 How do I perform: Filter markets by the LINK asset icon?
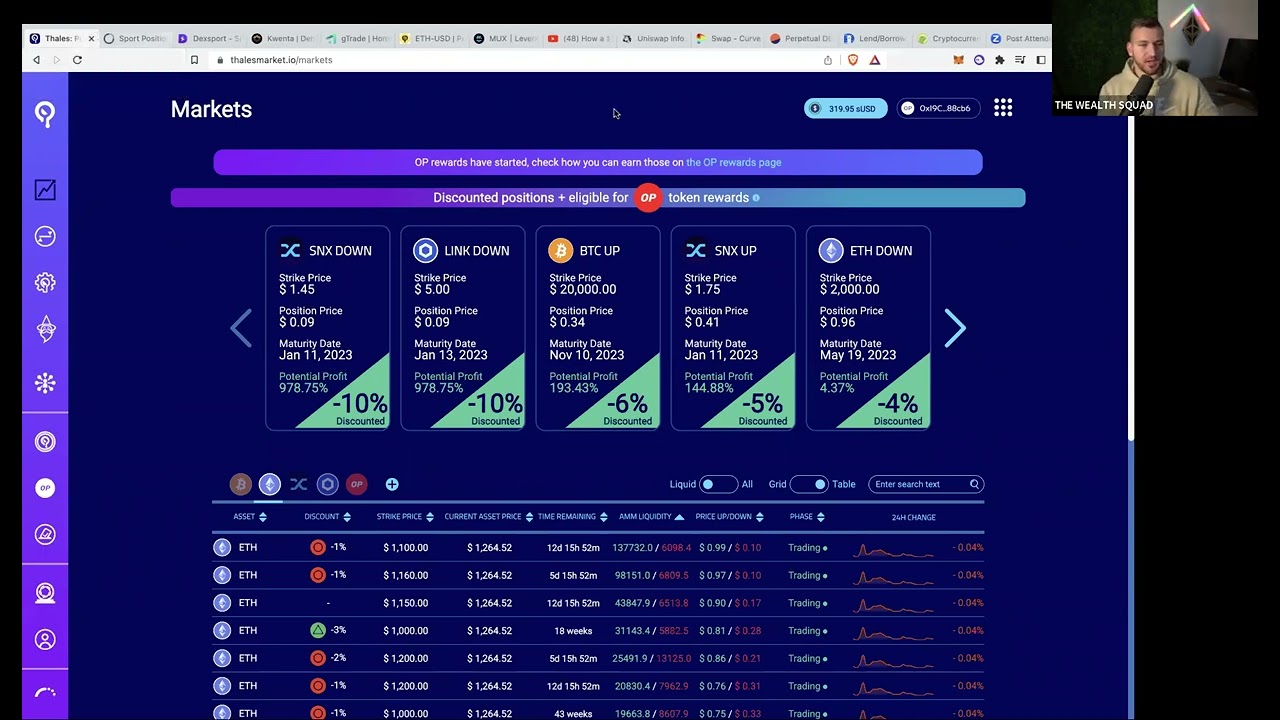point(328,484)
